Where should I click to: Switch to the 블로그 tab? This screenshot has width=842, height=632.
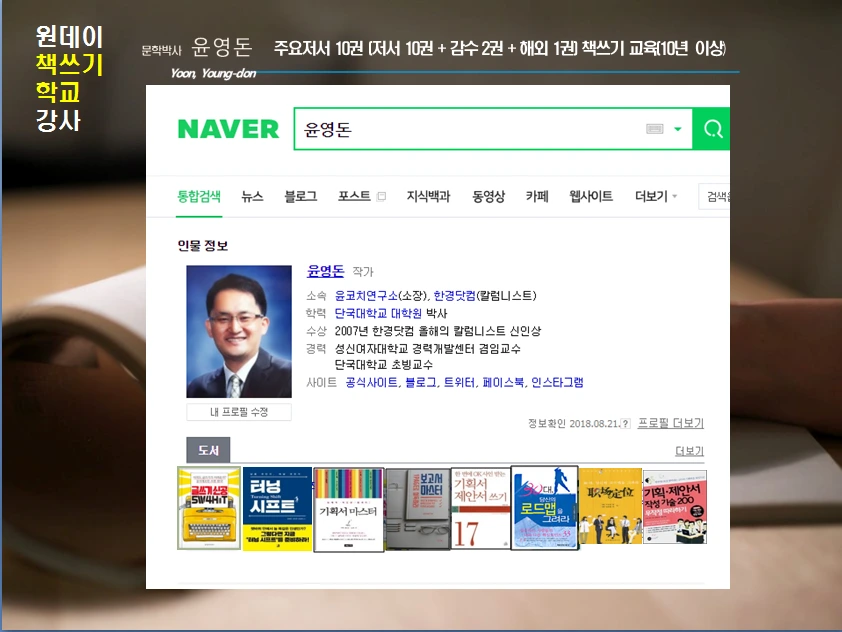301,197
